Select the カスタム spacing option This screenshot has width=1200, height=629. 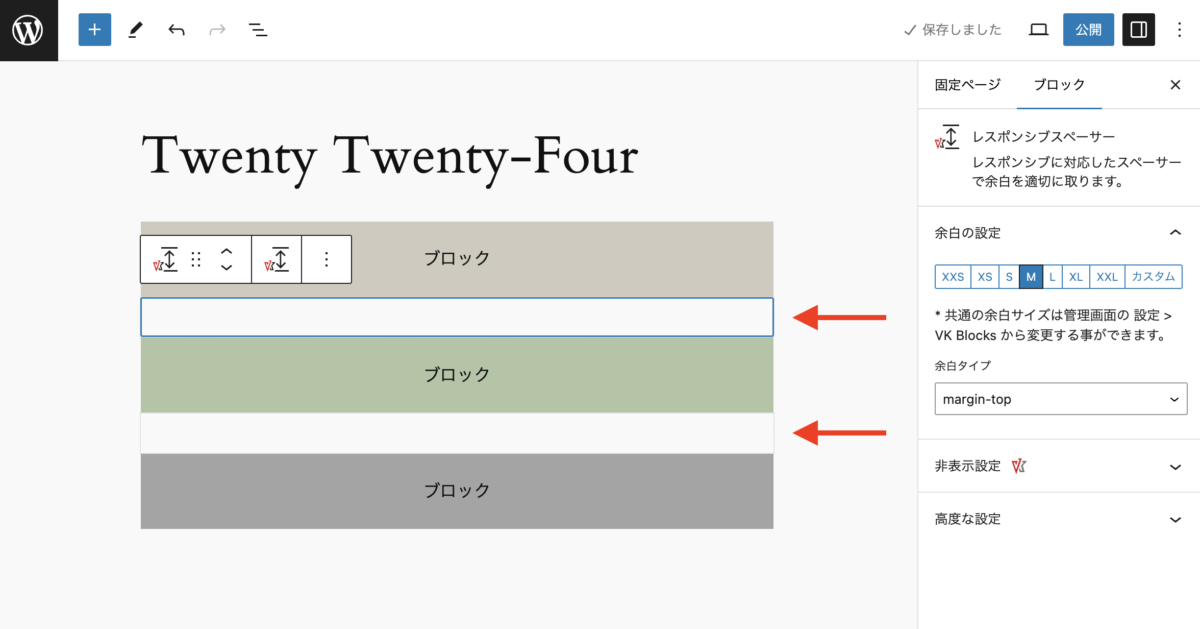(x=1150, y=276)
